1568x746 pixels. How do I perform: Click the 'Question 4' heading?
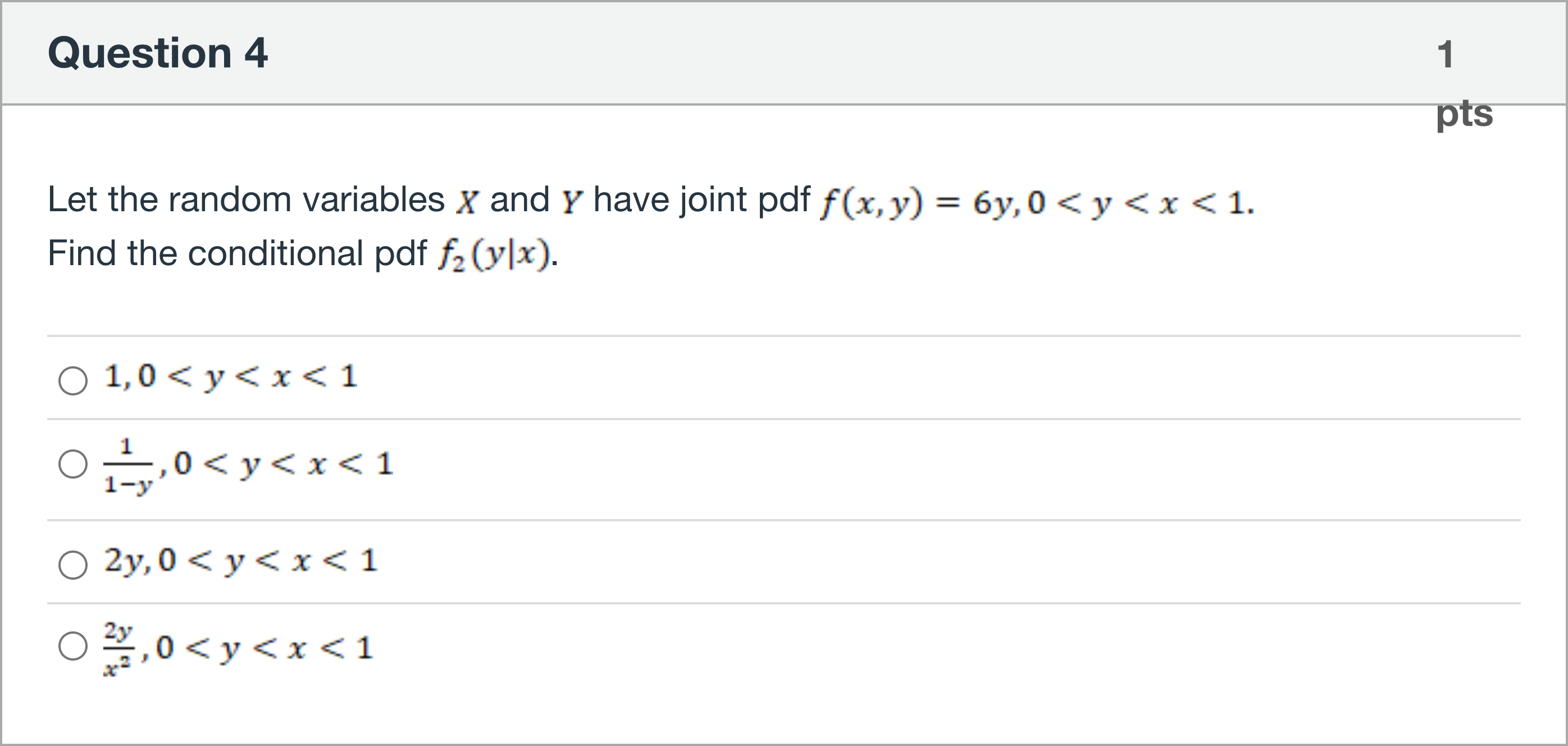pos(158,53)
